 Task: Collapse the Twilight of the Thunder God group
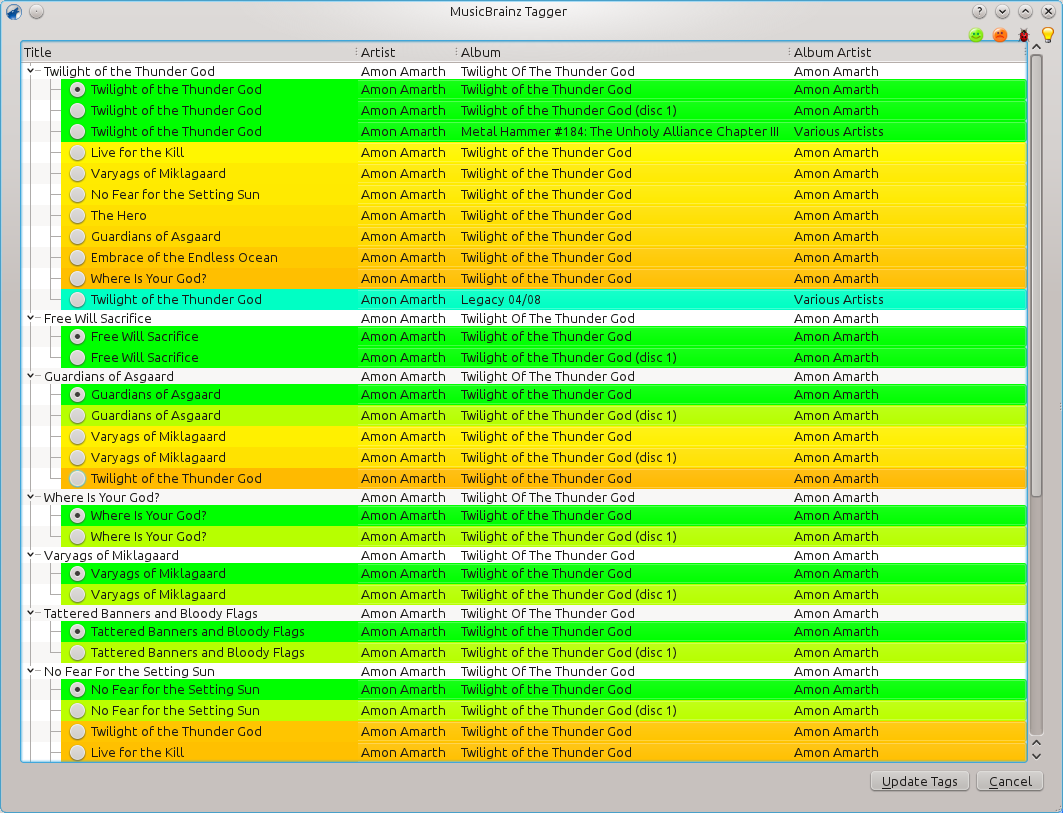click(x=31, y=71)
